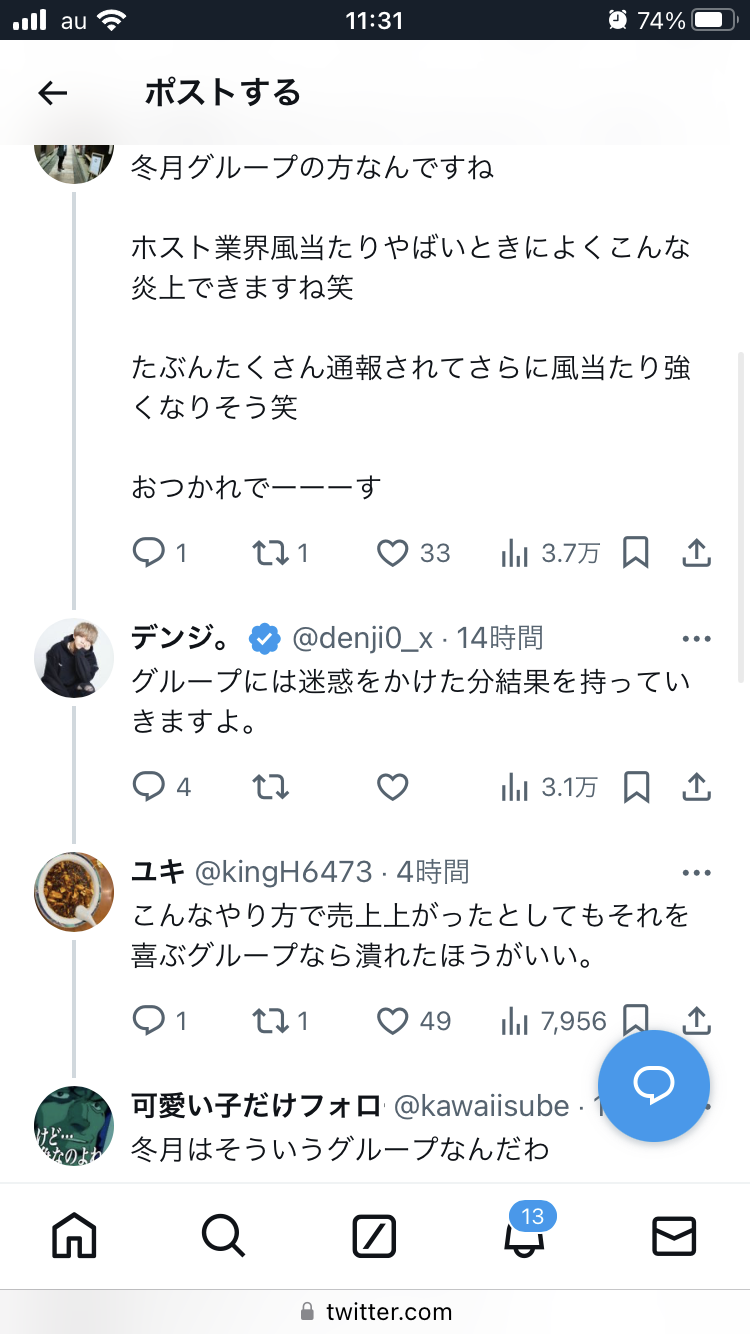Go back using the back arrow

click(53, 93)
